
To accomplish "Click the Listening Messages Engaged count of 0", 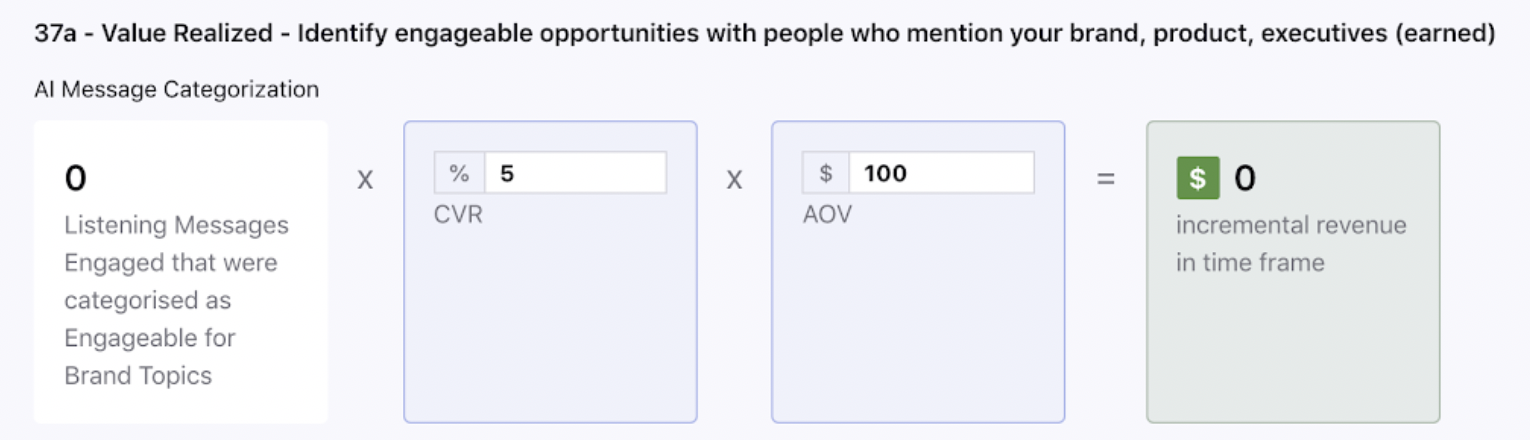I will (76, 179).
